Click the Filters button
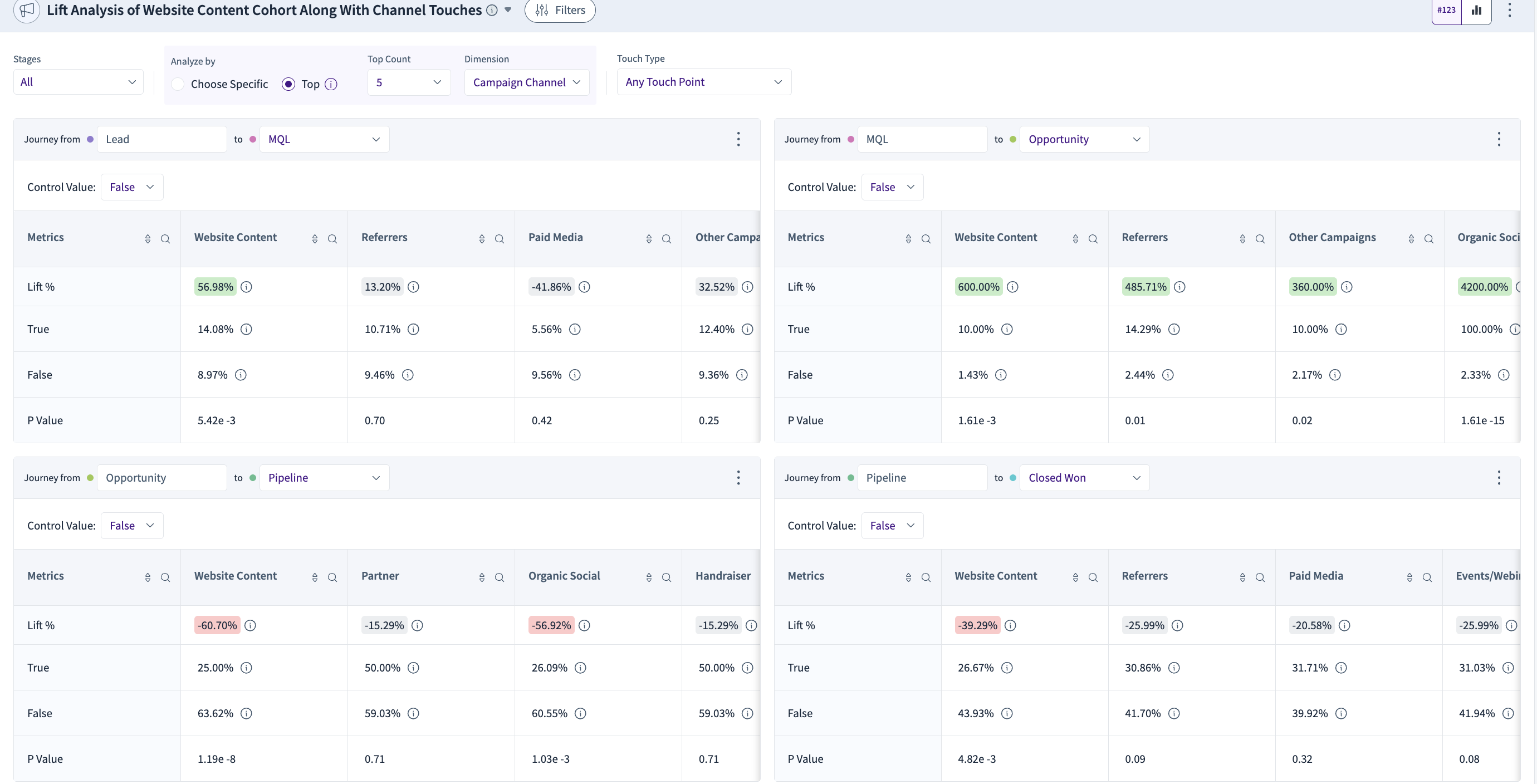This screenshot has height=784, width=1537. tap(560, 10)
